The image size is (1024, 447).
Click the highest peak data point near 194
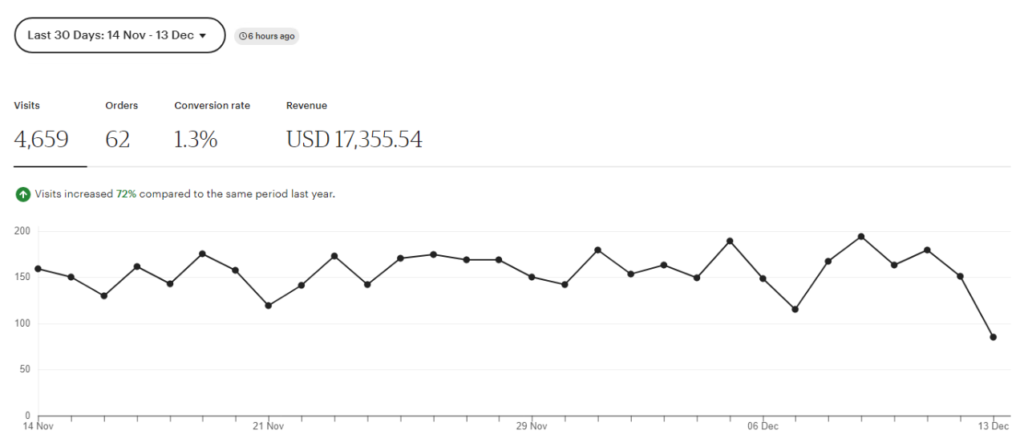[861, 237]
